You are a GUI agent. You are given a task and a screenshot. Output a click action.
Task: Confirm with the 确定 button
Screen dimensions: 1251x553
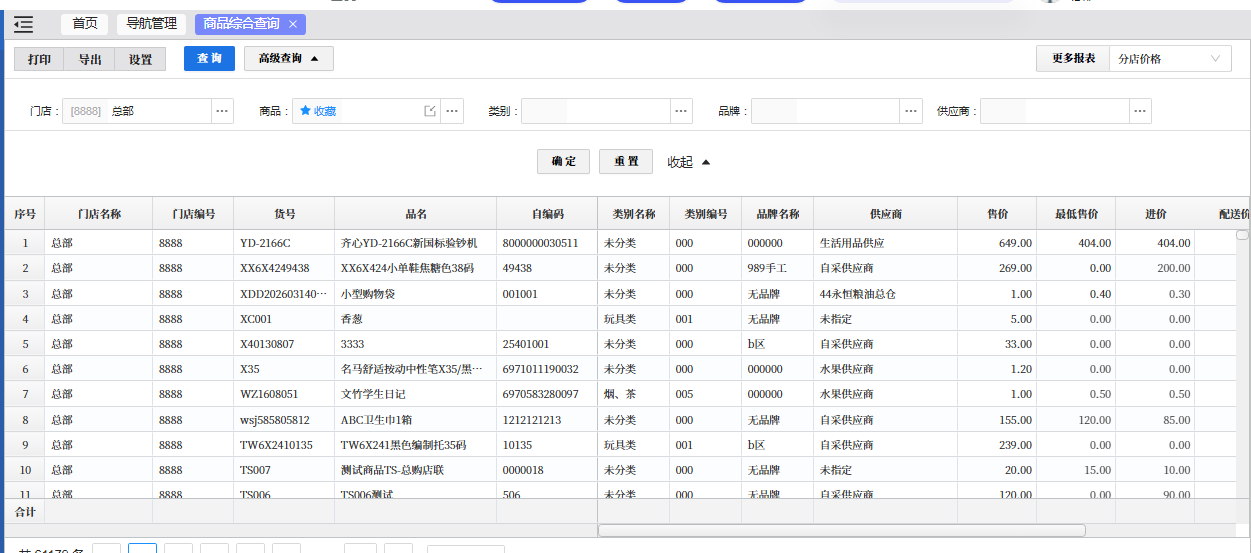click(564, 161)
